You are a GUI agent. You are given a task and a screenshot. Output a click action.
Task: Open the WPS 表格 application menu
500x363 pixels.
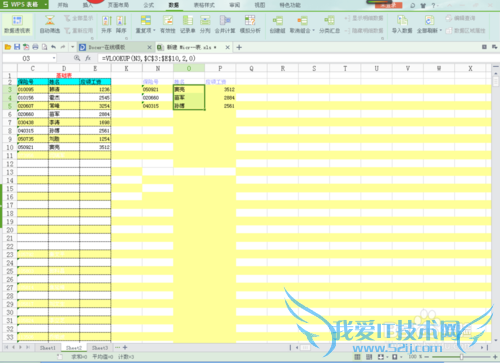click(x=24, y=5)
